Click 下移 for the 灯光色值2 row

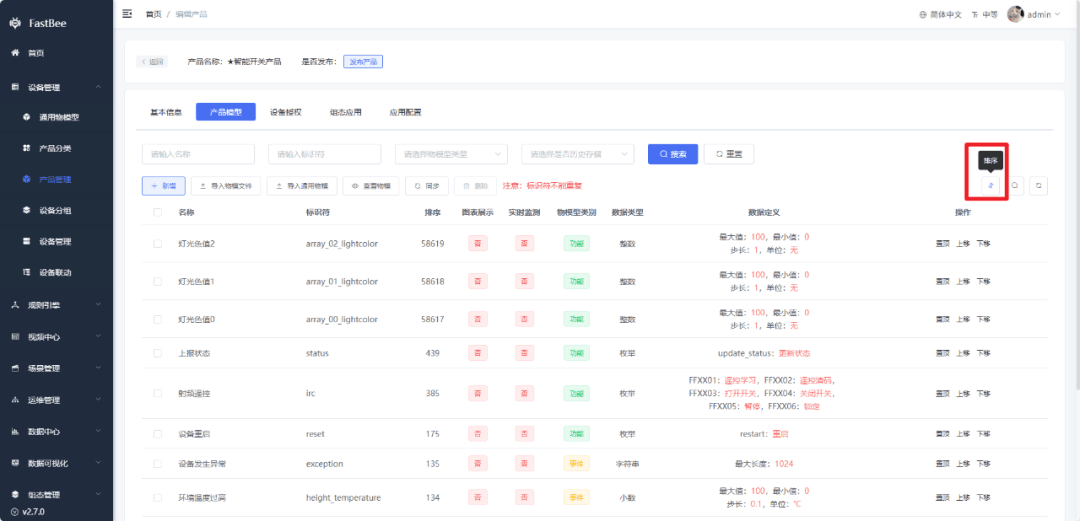(x=984, y=243)
